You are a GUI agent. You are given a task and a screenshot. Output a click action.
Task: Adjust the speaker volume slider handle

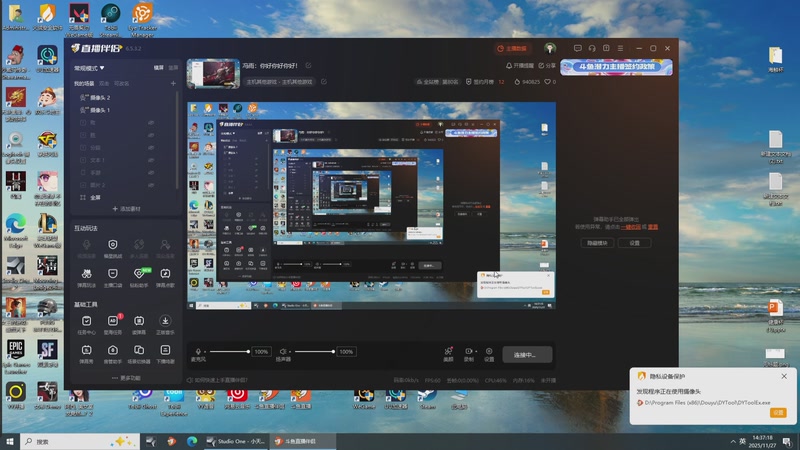click(x=333, y=352)
